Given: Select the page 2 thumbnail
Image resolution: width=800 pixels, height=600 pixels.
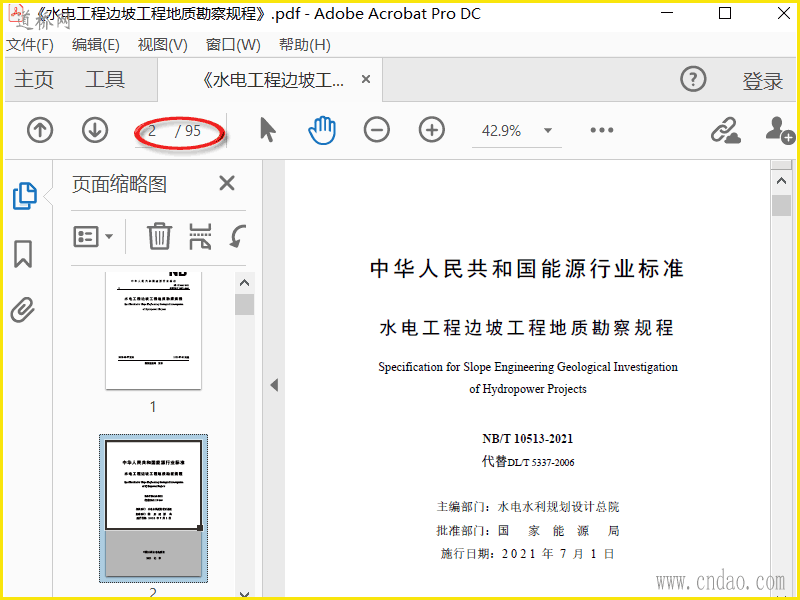Looking at the screenshot, I should [x=153, y=508].
